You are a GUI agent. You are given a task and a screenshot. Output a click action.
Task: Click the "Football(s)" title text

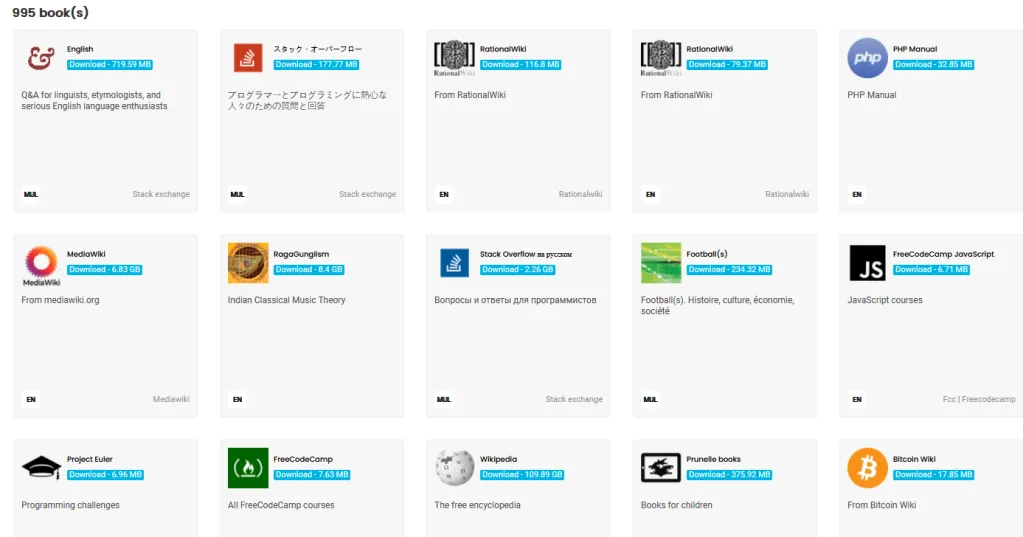click(707, 254)
